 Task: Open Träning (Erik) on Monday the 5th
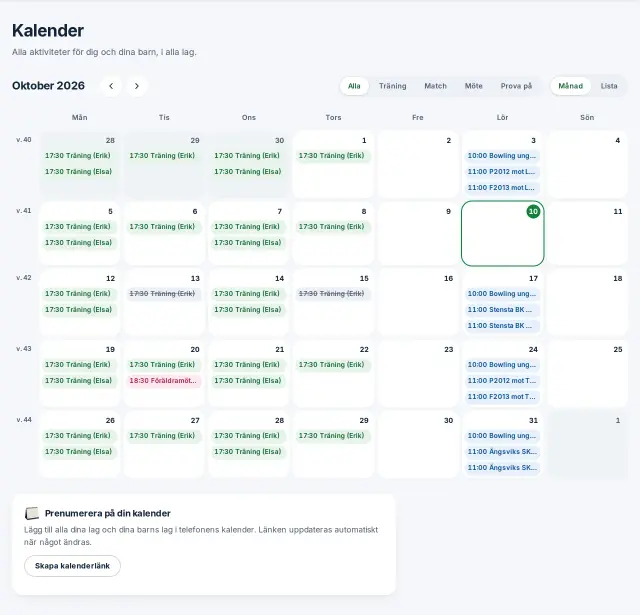(78, 227)
